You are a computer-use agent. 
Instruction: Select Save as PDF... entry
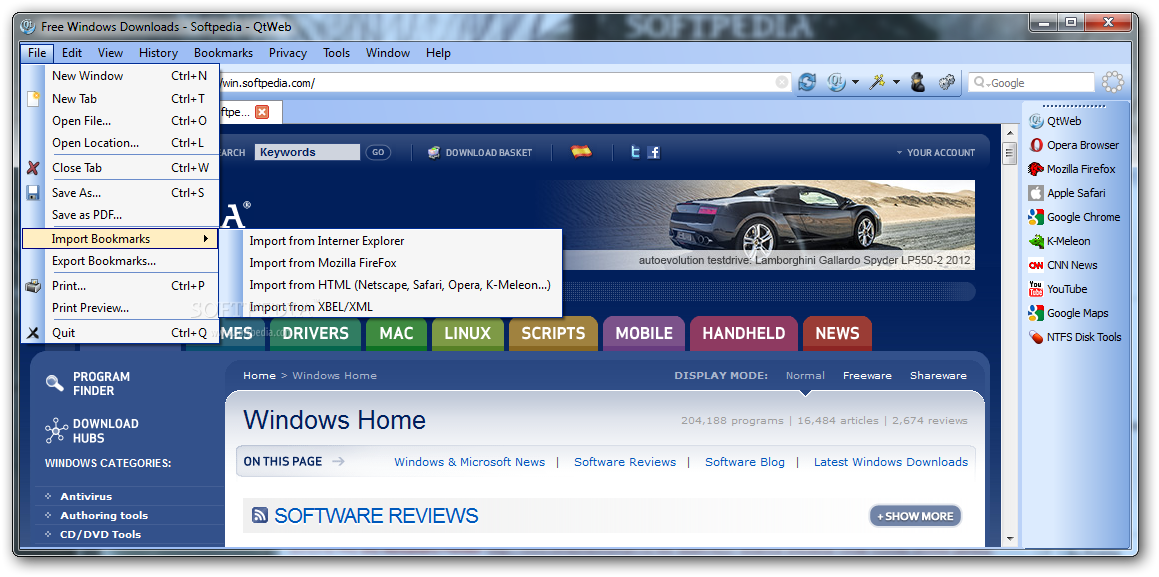click(120, 215)
